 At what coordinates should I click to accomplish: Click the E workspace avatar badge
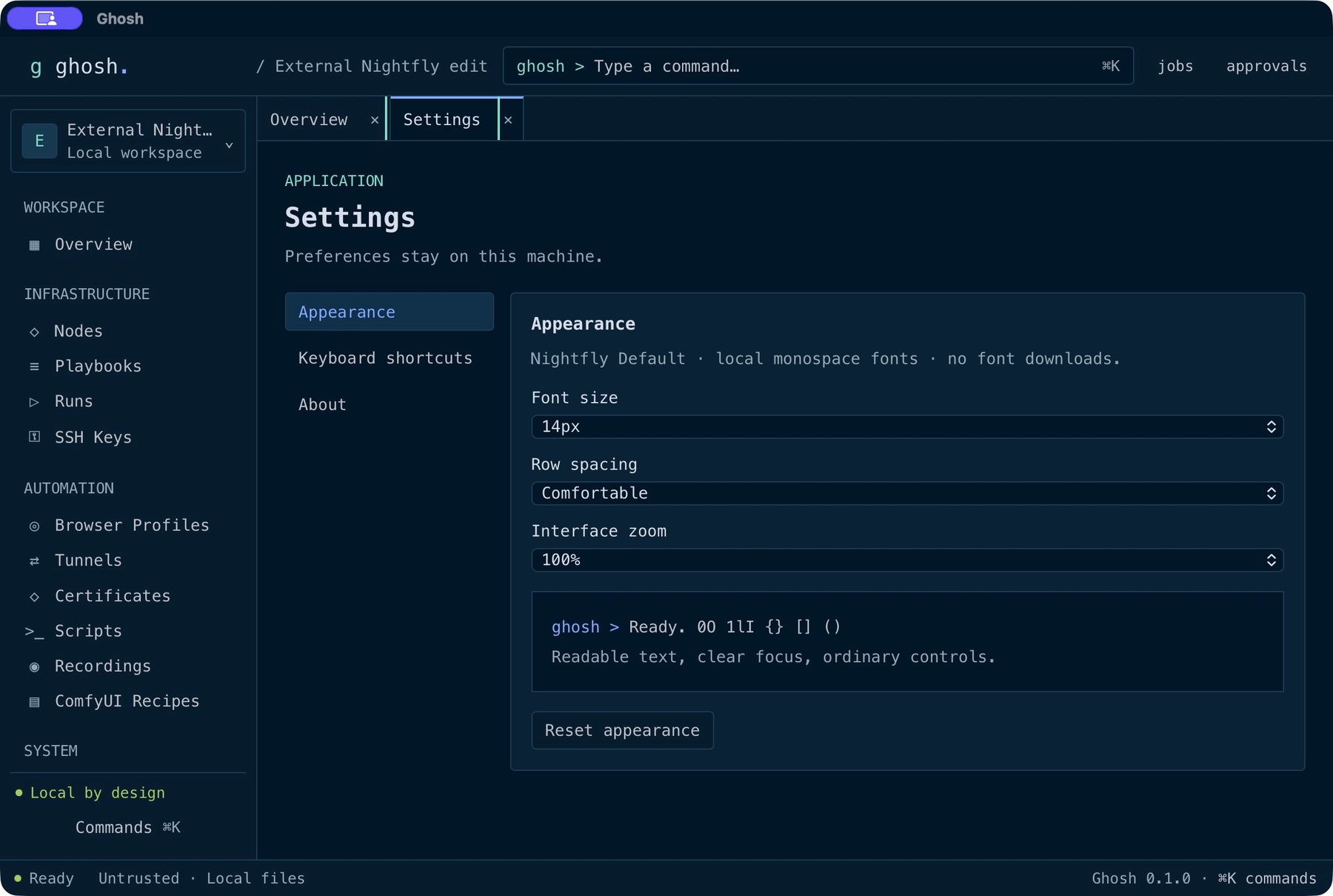pyautogui.click(x=40, y=141)
